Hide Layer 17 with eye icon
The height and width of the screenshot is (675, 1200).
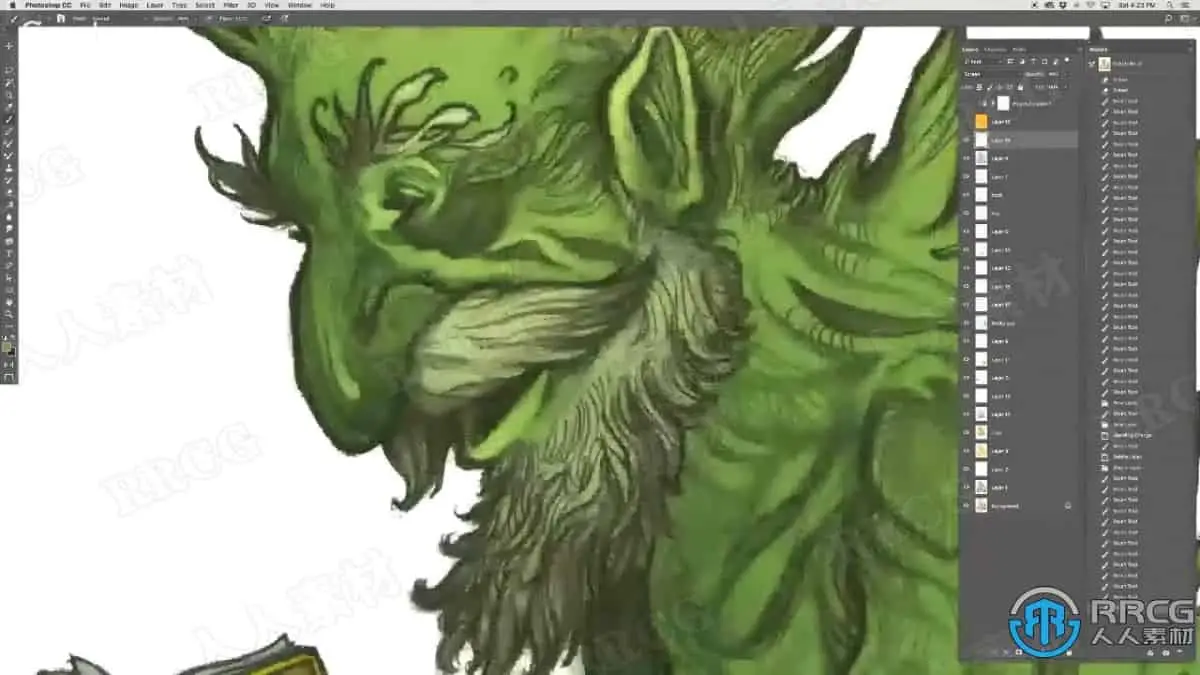click(x=967, y=305)
